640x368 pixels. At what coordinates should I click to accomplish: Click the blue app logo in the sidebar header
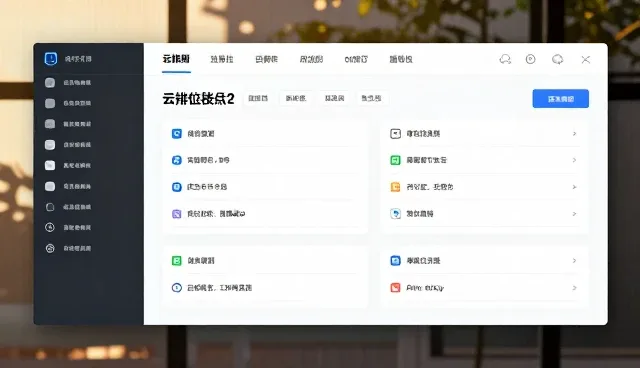[51, 59]
